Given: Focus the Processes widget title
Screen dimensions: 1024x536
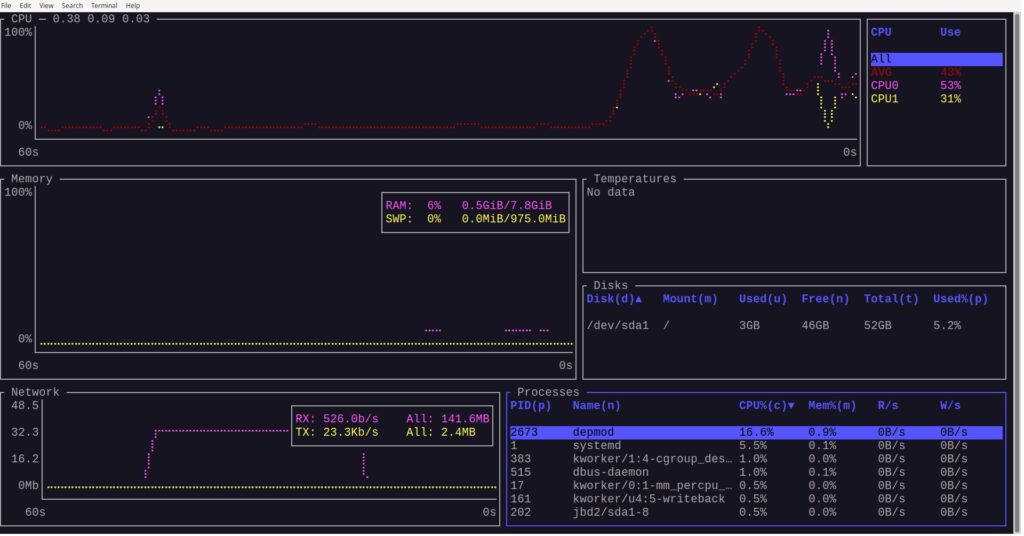Looking at the screenshot, I should [547, 392].
